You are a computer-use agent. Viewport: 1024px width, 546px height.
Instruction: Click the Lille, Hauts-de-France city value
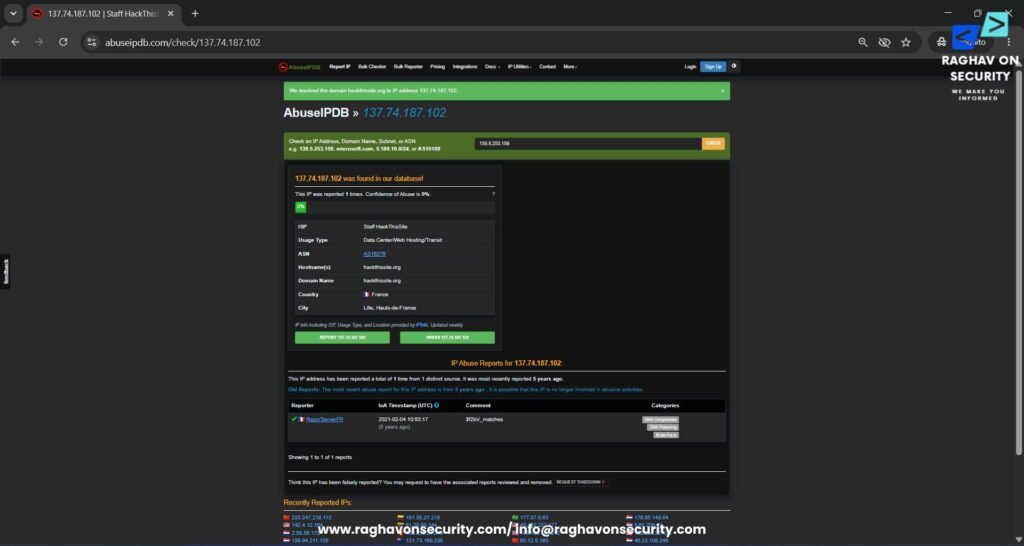389,308
